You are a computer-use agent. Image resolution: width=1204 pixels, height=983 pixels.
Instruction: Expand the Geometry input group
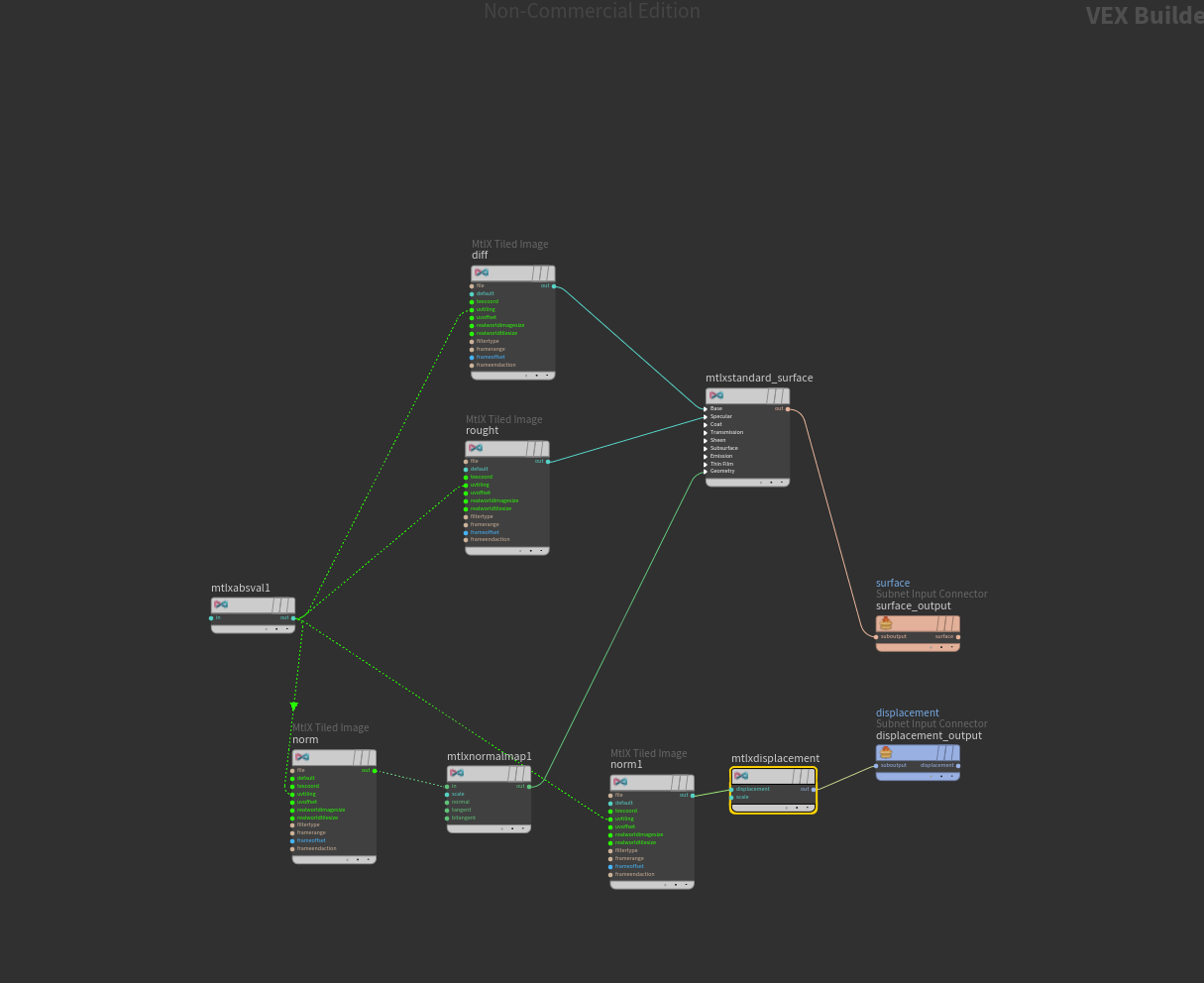coord(706,471)
